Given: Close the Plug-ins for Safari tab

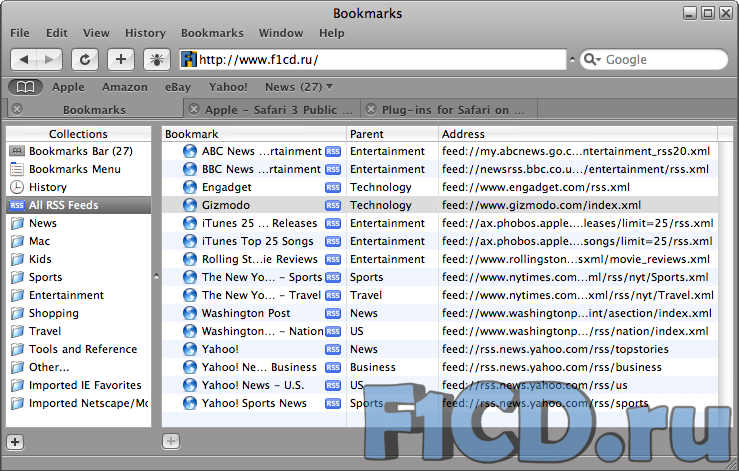Looking at the screenshot, I should [371, 109].
